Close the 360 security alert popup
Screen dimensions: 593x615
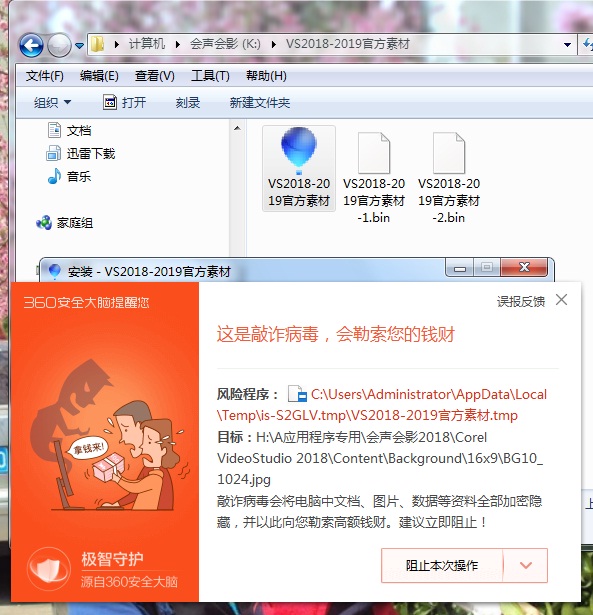pos(562,300)
